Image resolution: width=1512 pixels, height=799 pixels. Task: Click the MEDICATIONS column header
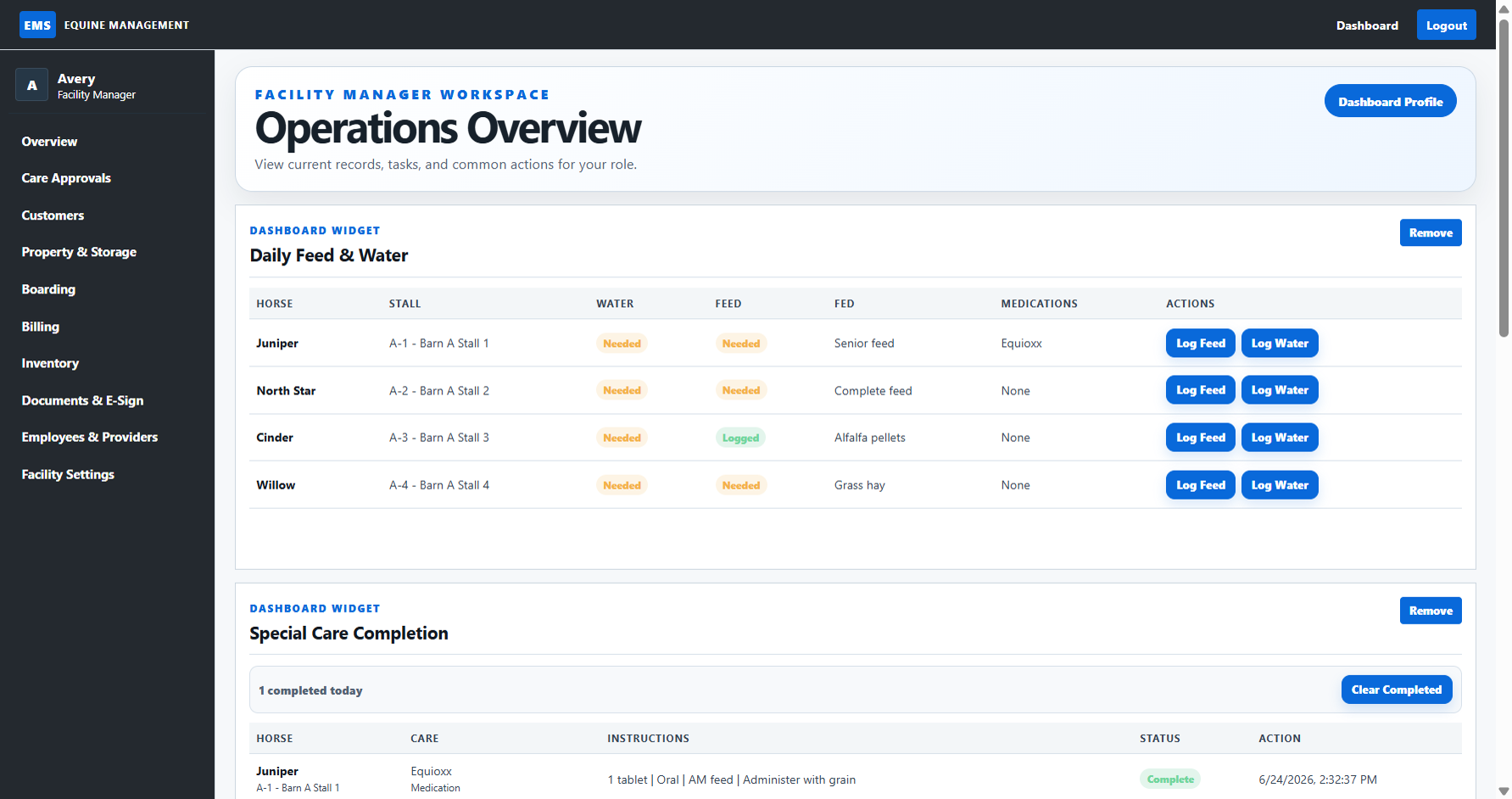pos(1039,304)
